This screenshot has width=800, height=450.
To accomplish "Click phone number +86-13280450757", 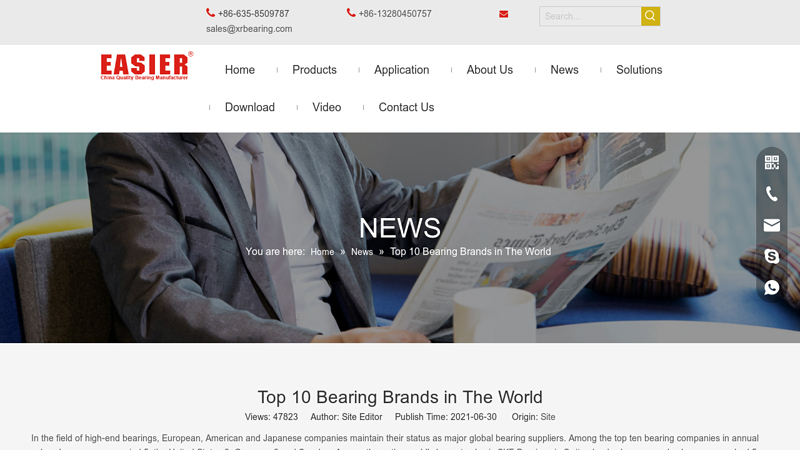I will pyautogui.click(x=395, y=14).
